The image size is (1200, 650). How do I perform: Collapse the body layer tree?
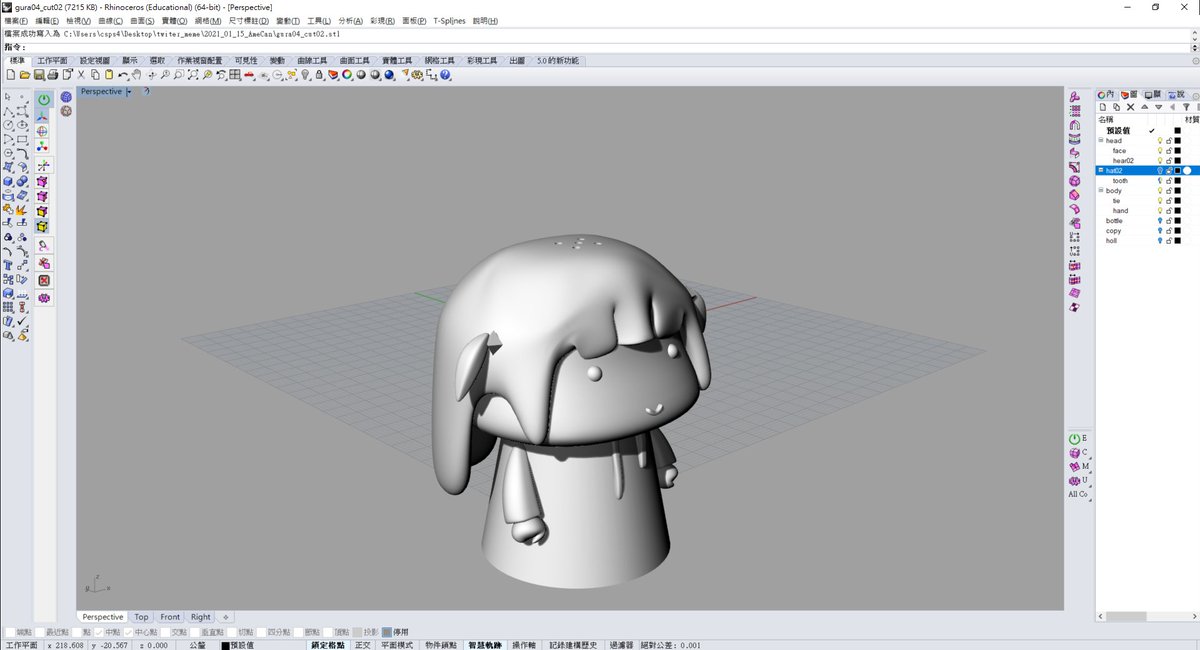pos(1101,190)
